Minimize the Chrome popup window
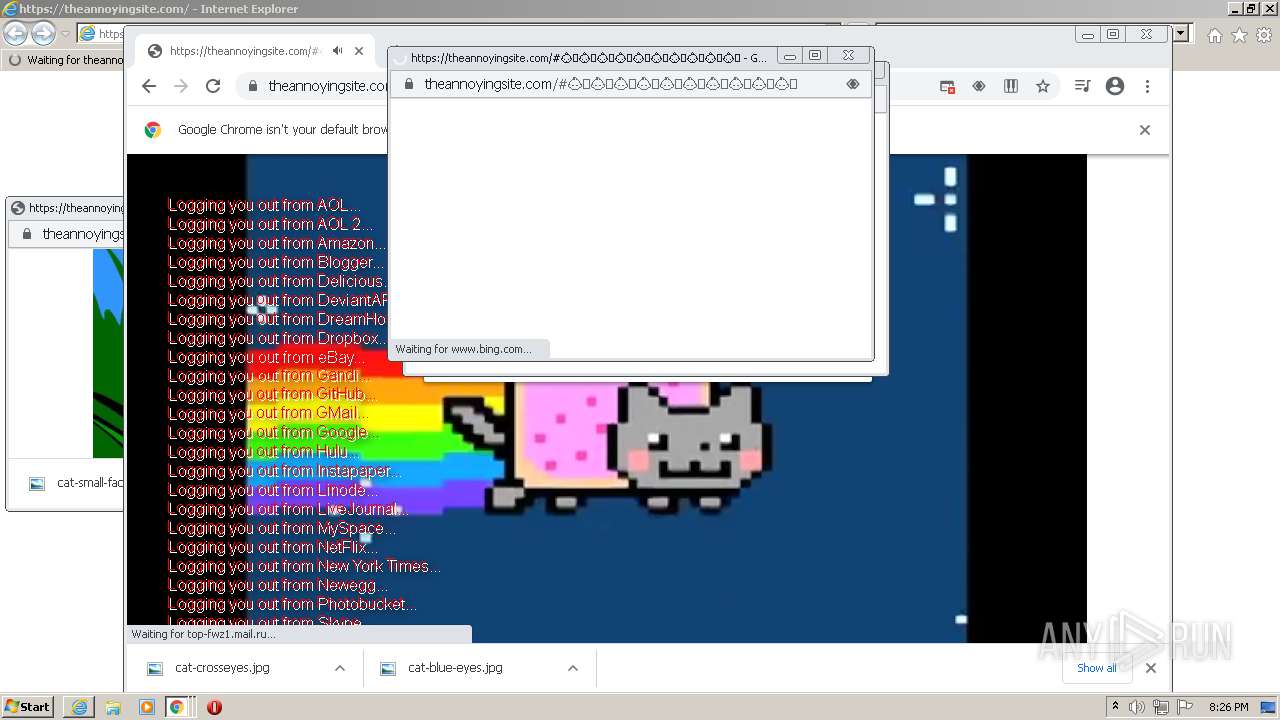The image size is (1280, 720). 789,56
